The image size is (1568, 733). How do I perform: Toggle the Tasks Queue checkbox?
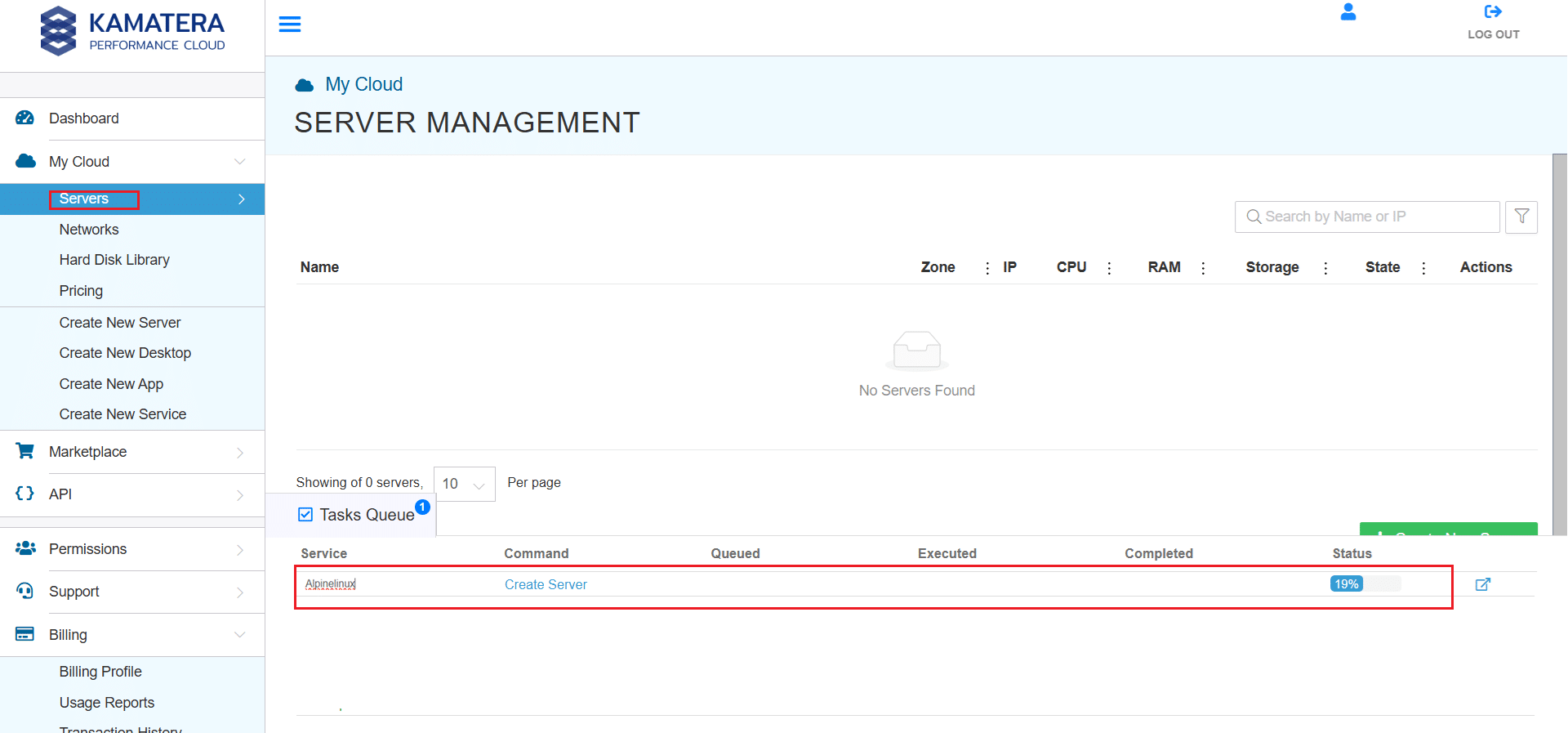tap(305, 514)
